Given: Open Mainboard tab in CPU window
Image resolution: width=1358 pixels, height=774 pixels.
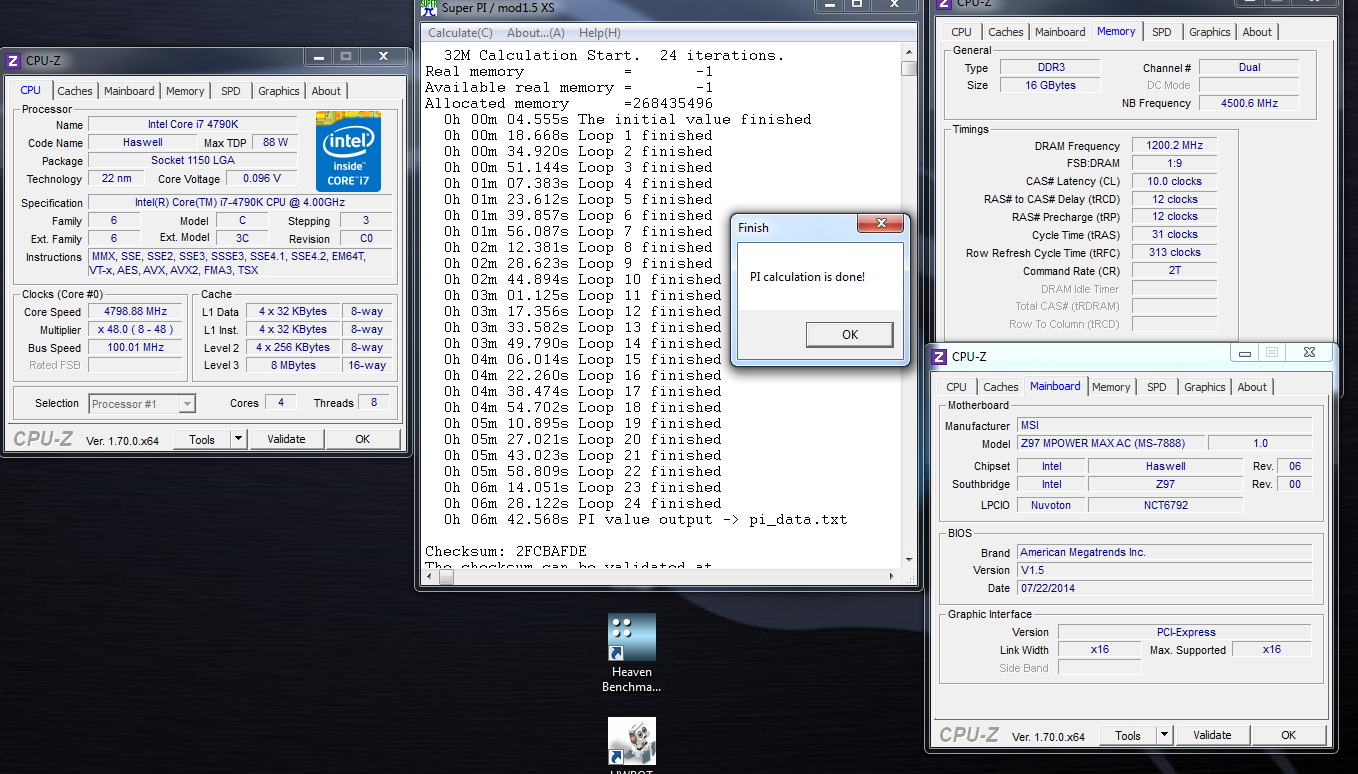Looking at the screenshot, I should coord(130,91).
